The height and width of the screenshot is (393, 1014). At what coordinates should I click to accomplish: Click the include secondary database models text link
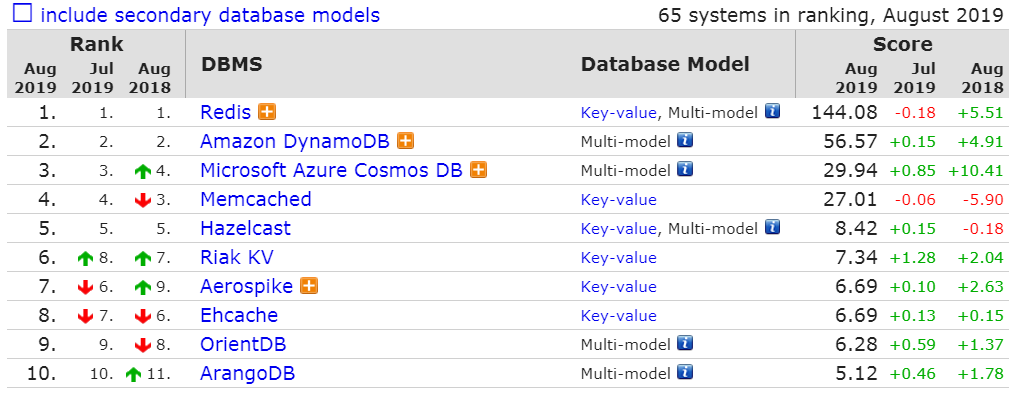[x=210, y=14]
